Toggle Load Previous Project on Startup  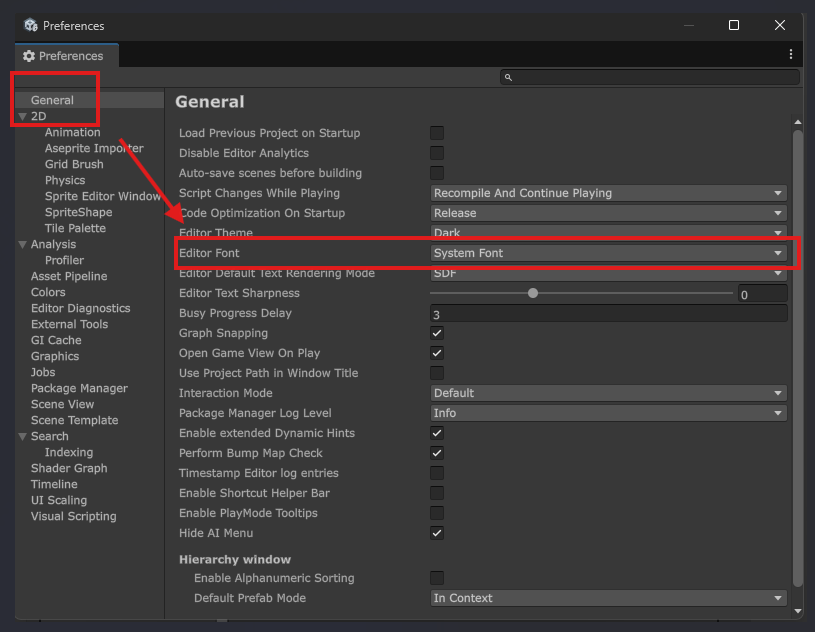(437, 133)
